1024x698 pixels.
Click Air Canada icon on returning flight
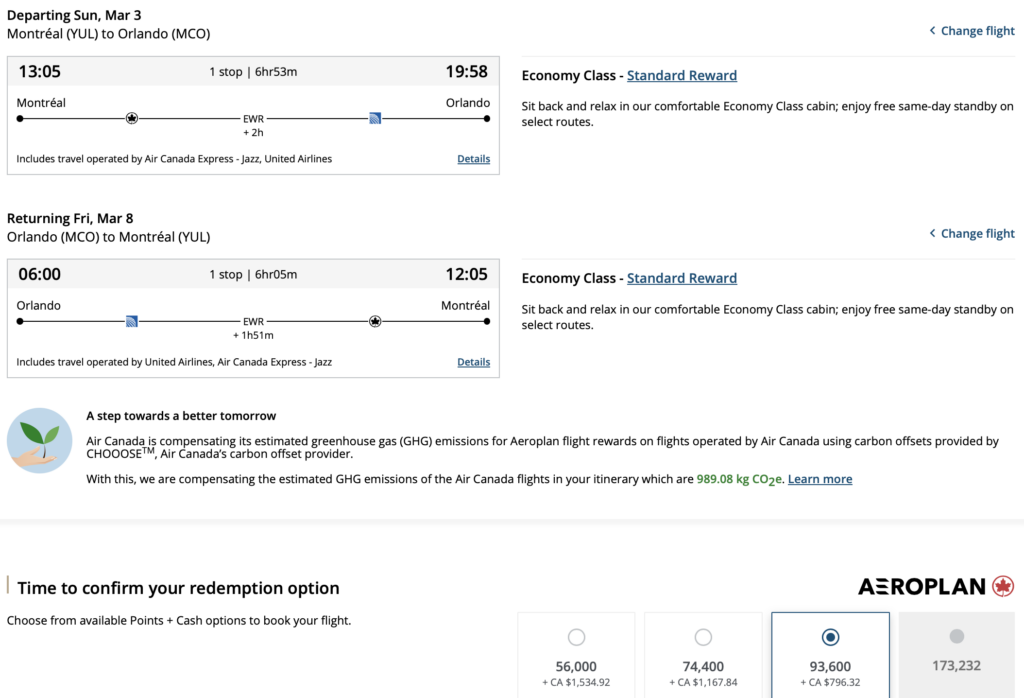(x=375, y=321)
